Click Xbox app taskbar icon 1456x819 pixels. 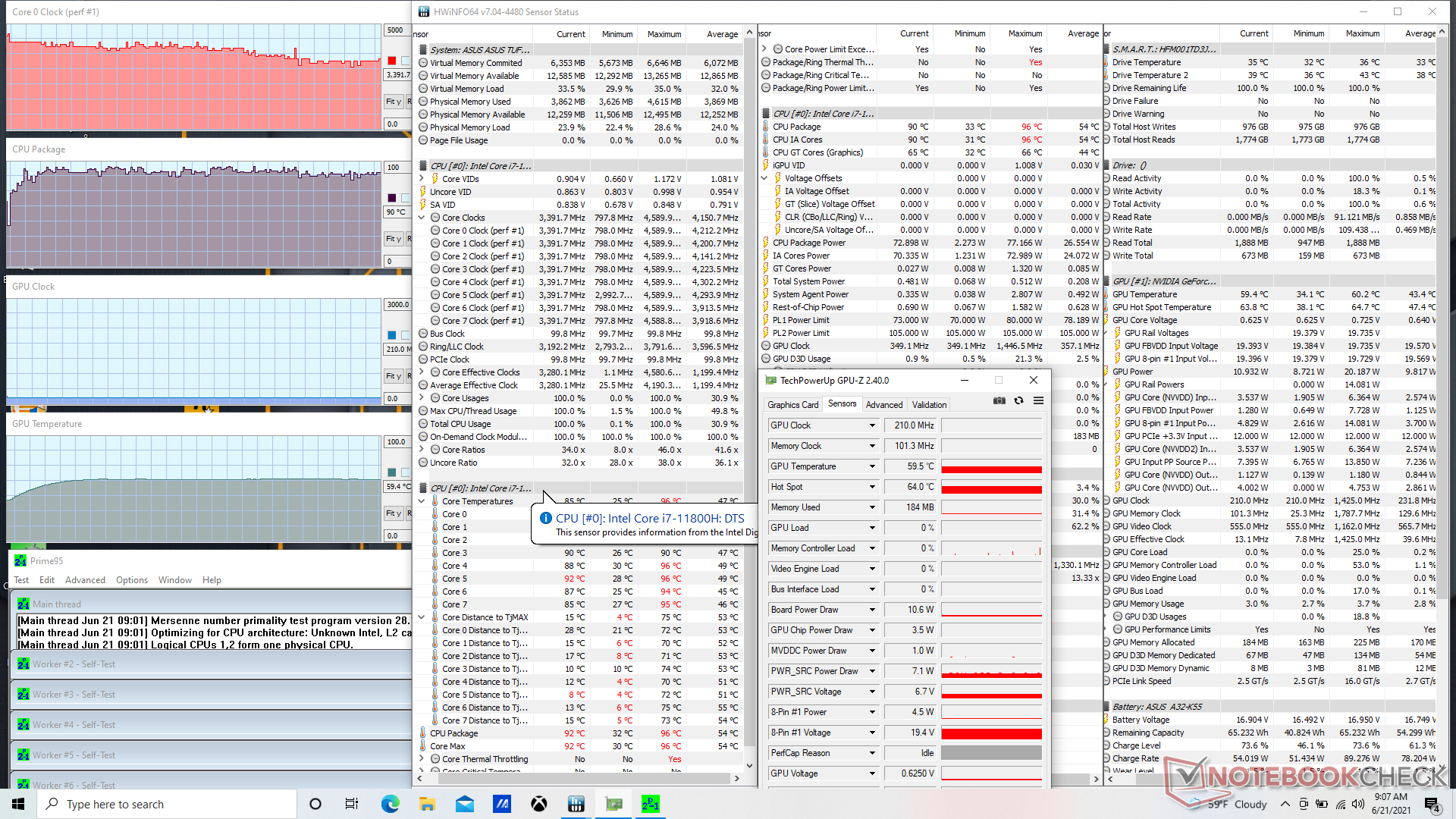point(538,804)
